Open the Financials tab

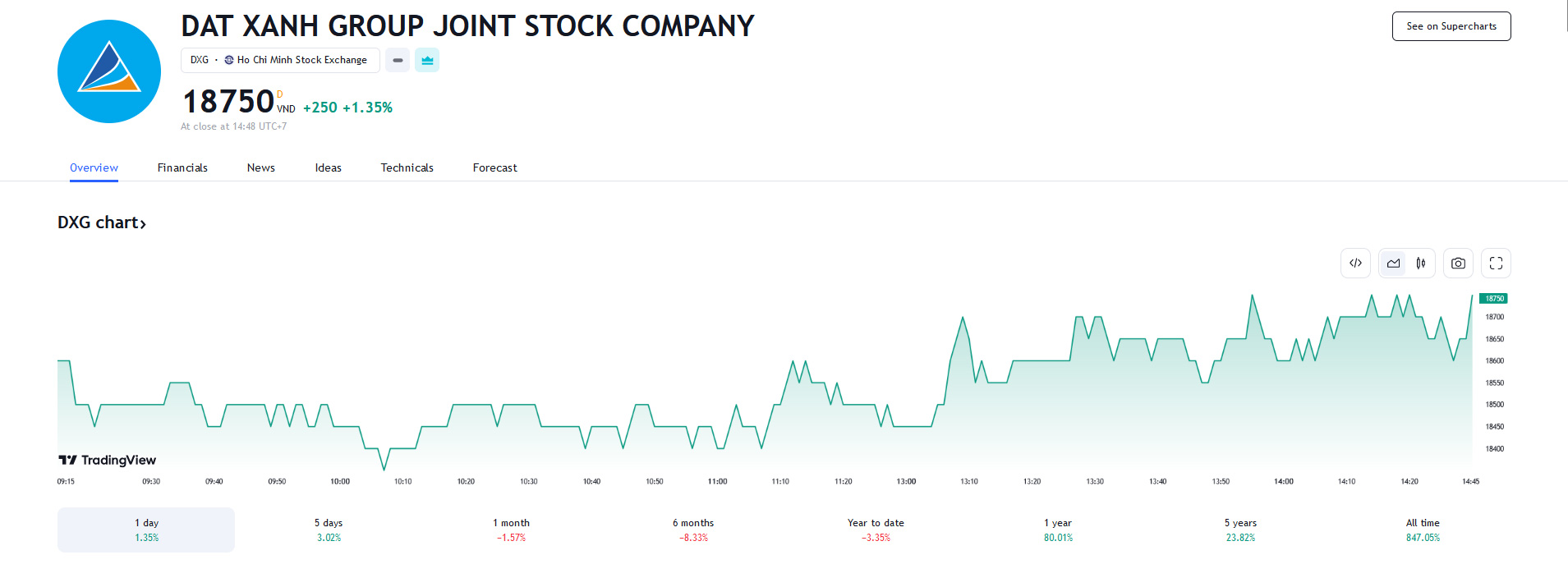(x=182, y=167)
